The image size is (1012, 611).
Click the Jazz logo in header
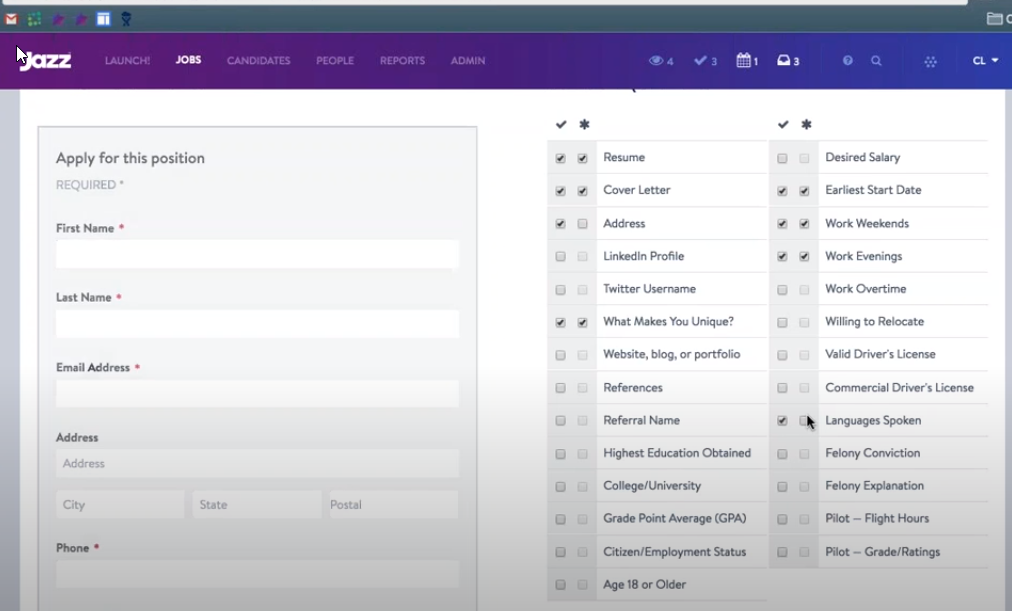pos(45,60)
